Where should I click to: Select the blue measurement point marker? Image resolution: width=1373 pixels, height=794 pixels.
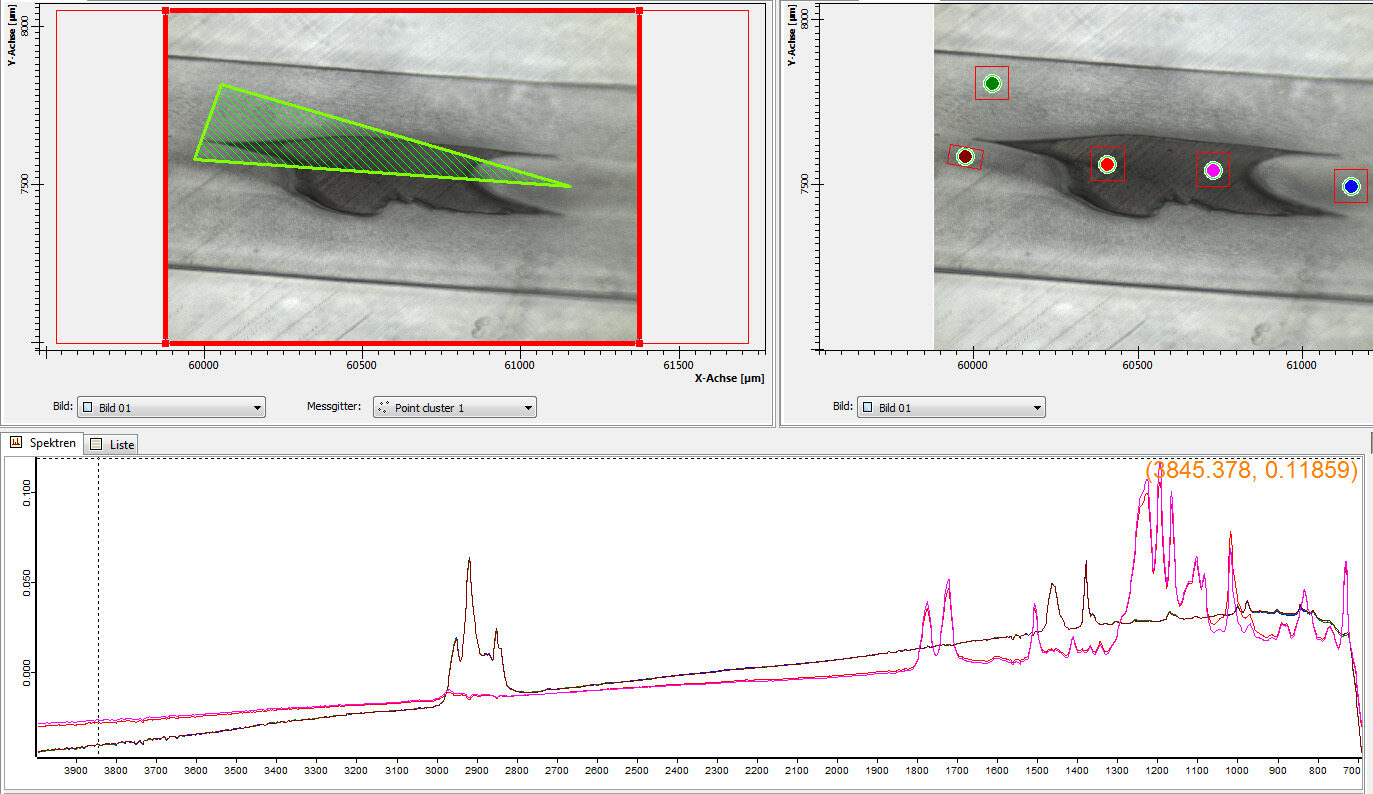pos(1351,186)
